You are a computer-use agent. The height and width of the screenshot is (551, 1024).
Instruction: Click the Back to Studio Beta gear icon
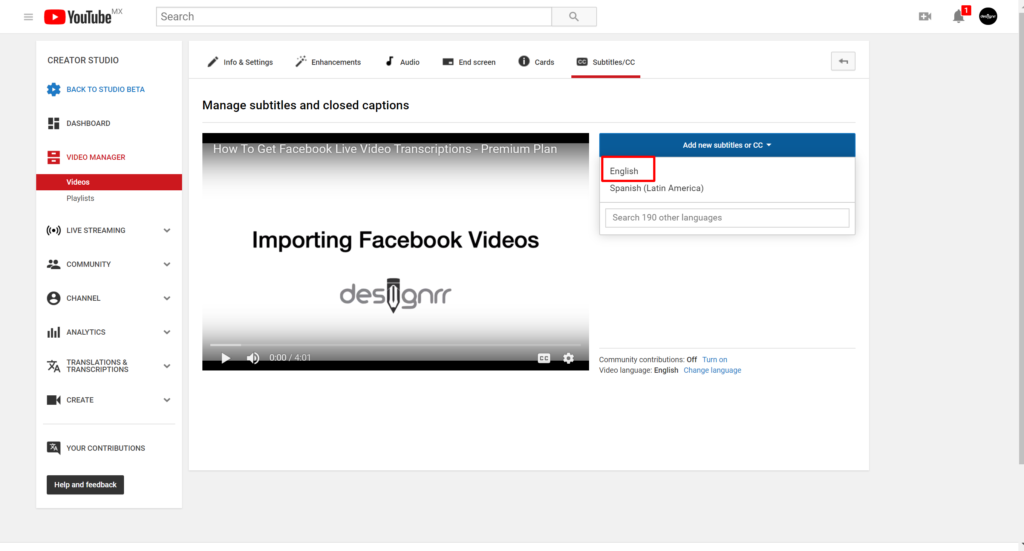tap(54, 89)
